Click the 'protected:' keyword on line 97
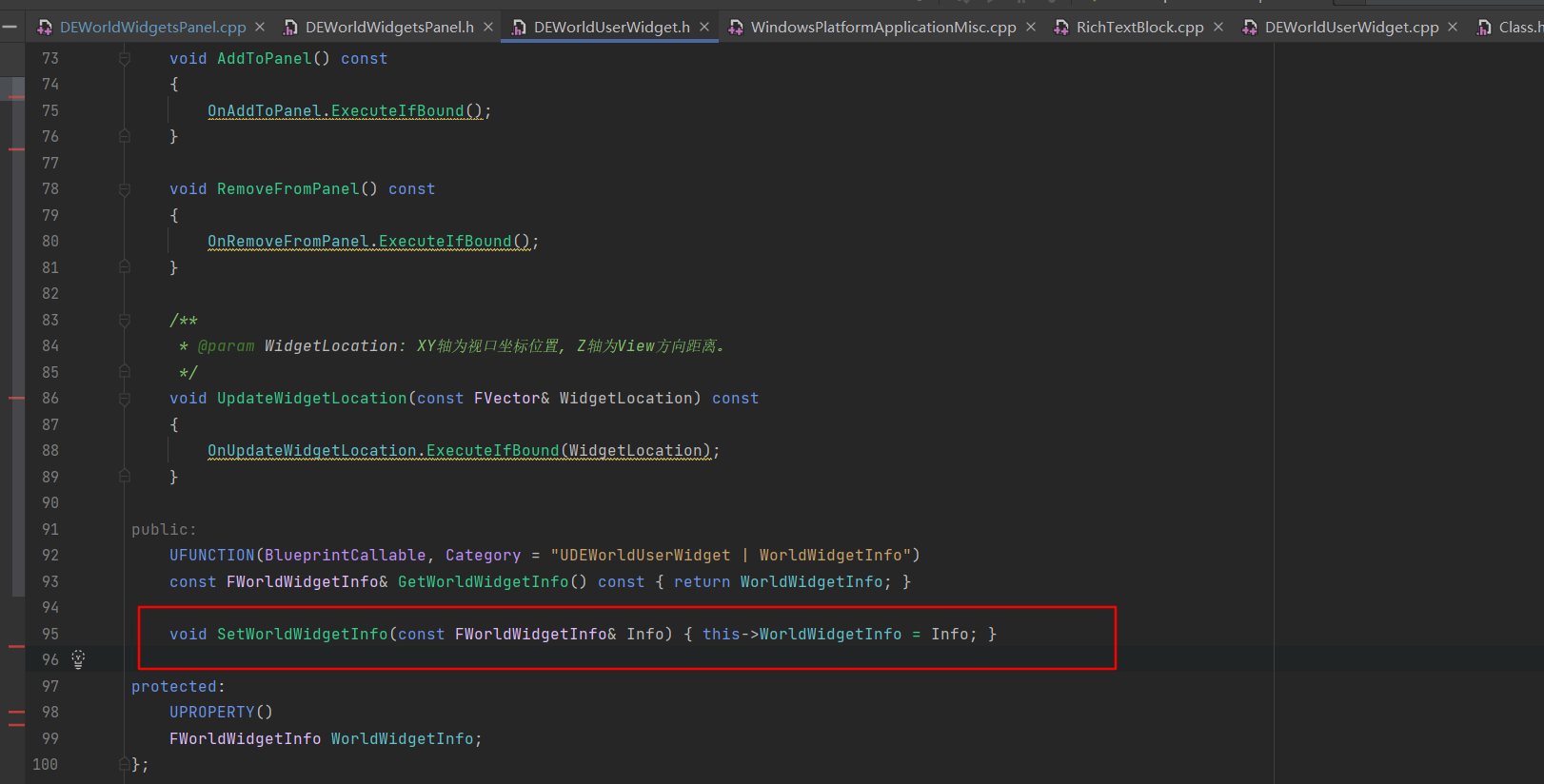 [x=178, y=686]
